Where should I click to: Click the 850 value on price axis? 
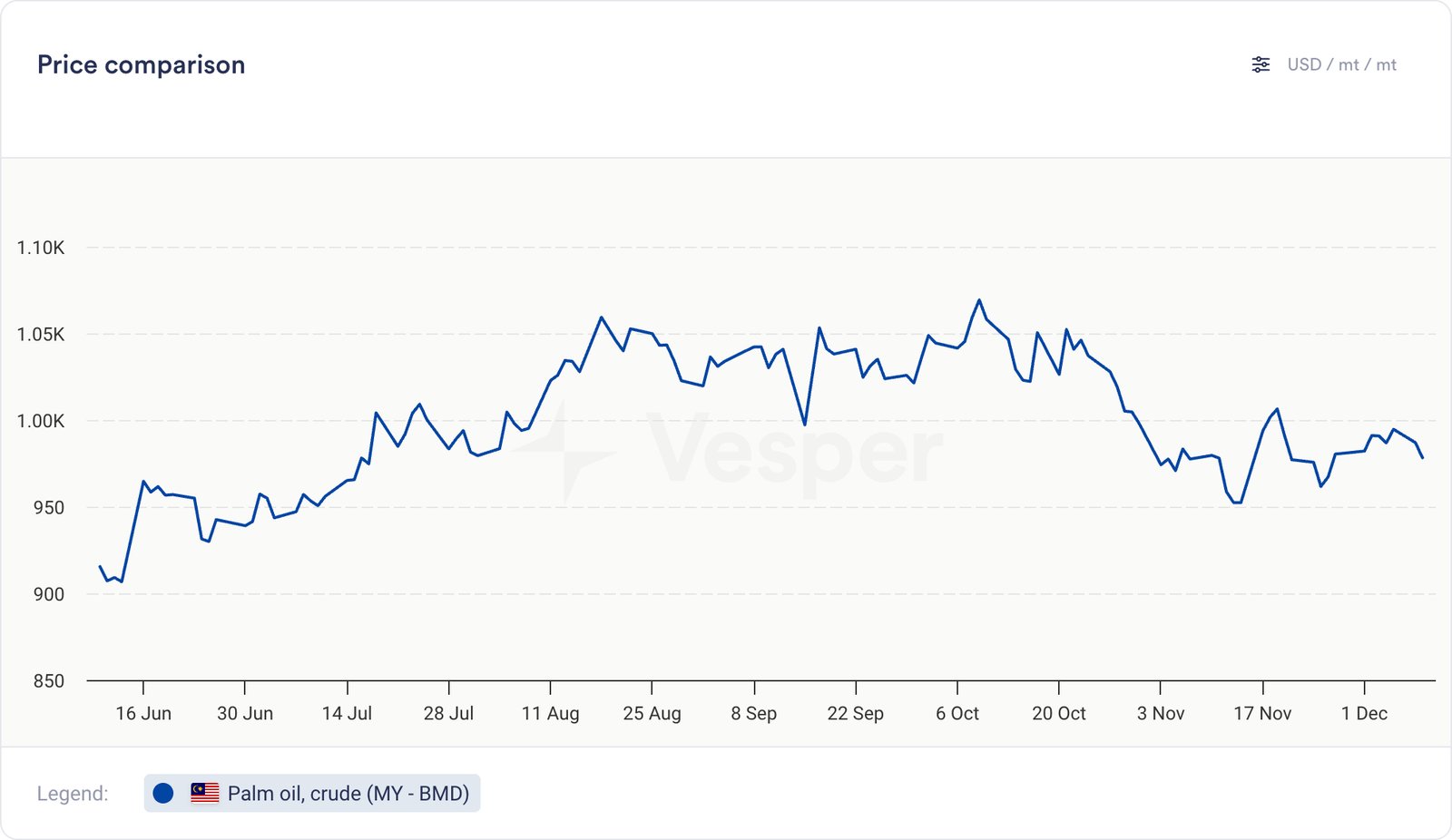(49, 680)
